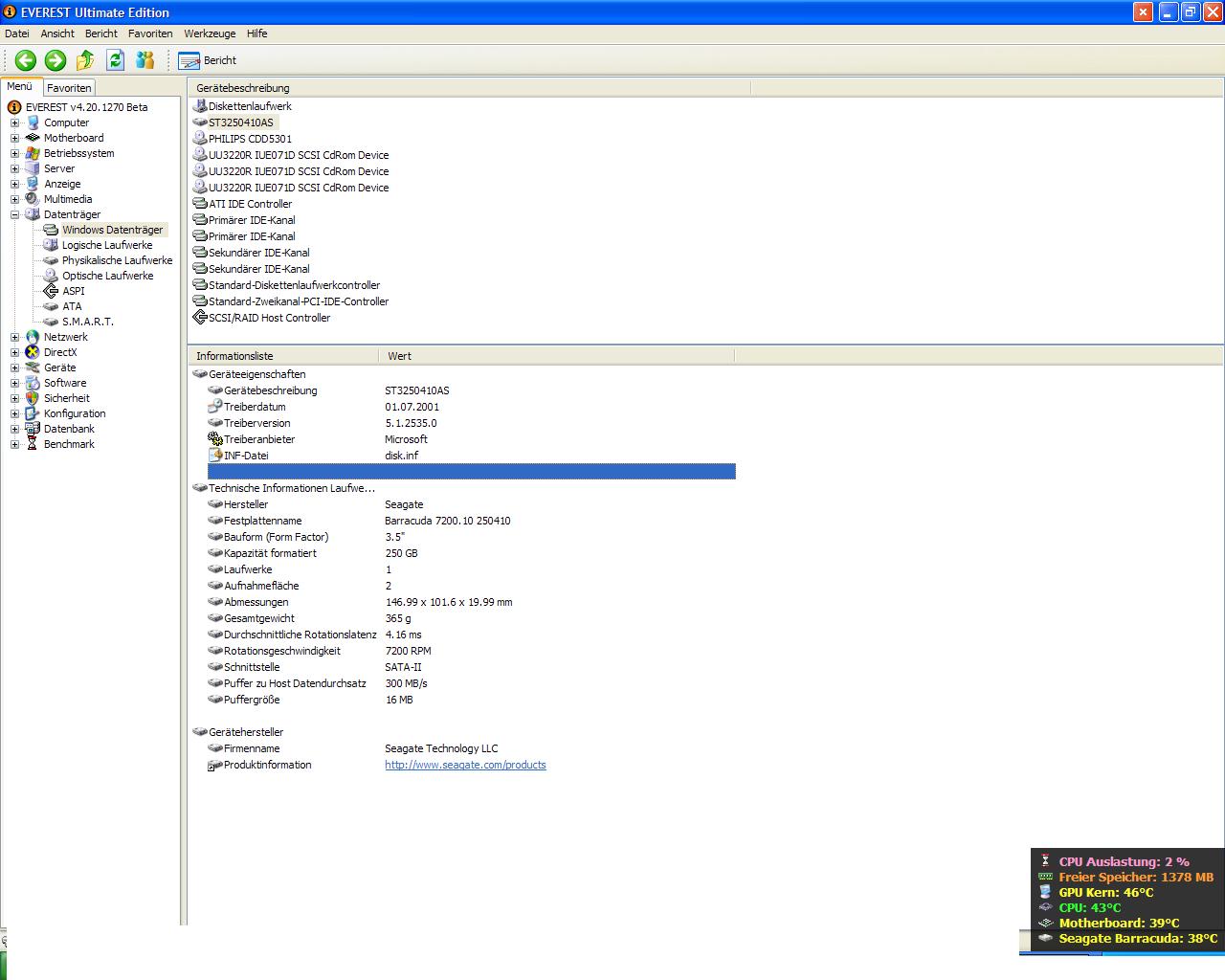The width and height of the screenshot is (1225, 980).
Task: Select the SCSI/RAID Host Controller device
Action: (269, 318)
